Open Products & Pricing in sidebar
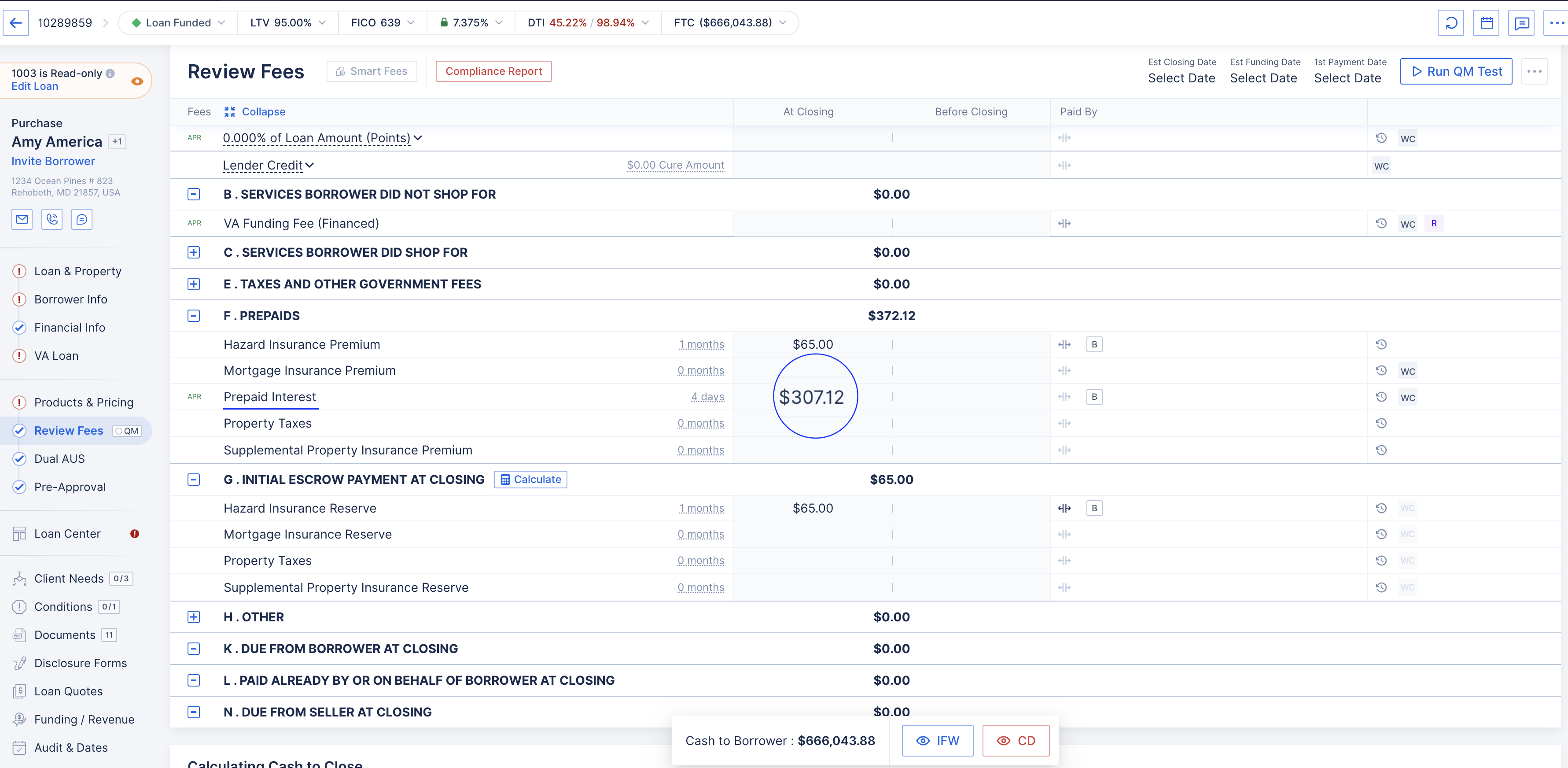This screenshot has width=1568, height=768. 83,402
